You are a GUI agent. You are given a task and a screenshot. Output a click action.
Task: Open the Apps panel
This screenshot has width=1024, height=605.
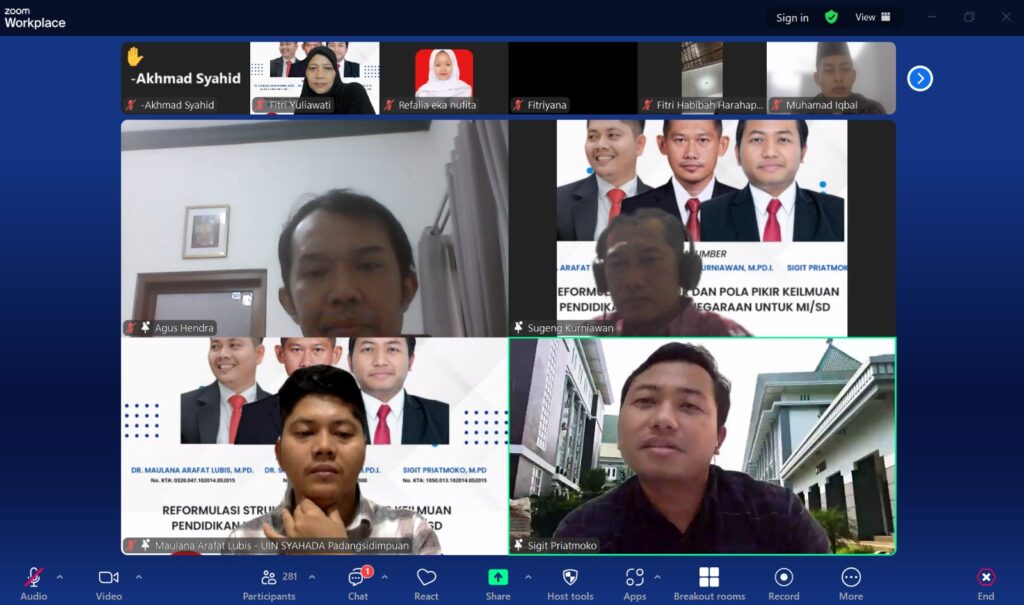[634, 583]
